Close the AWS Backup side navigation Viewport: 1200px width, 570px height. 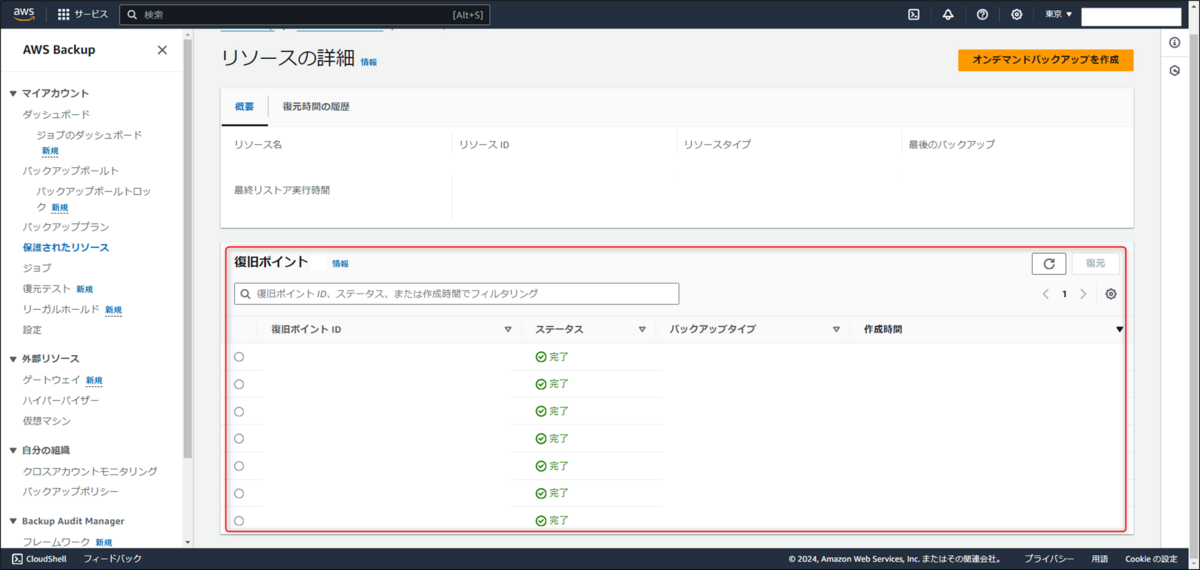click(162, 50)
